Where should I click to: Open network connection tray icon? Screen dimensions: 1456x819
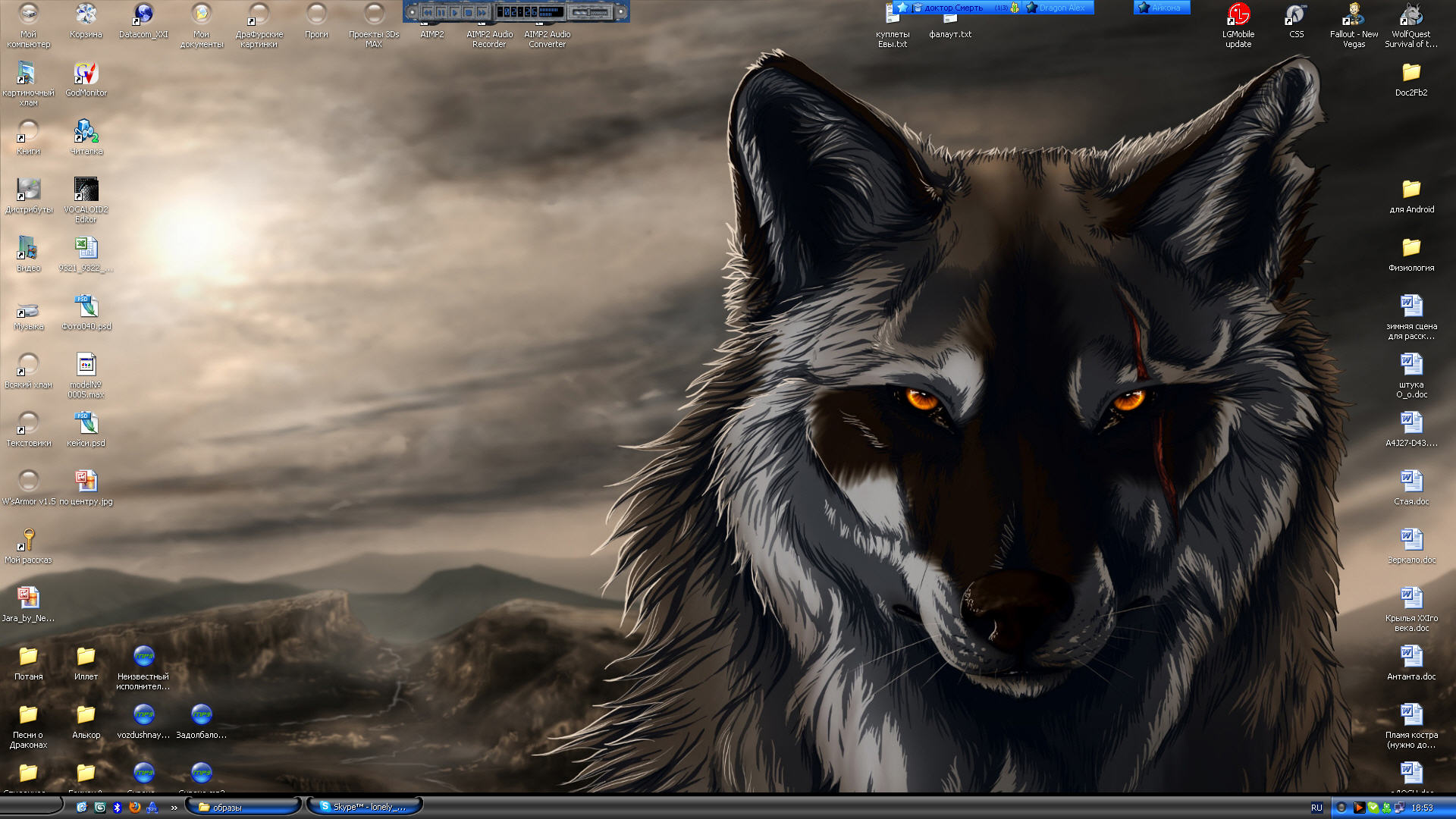point(1400,808)
